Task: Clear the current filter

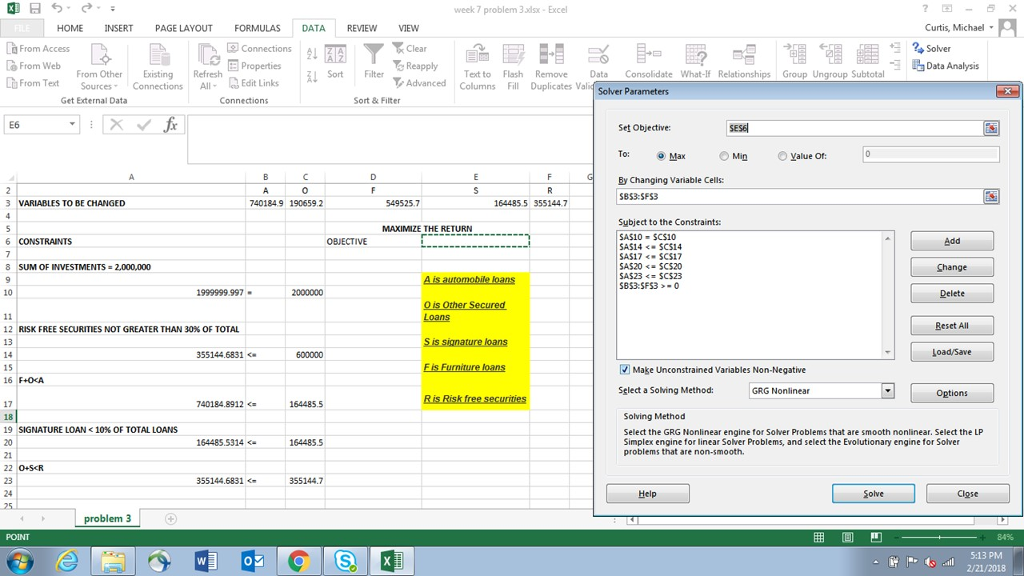Action: (x=409, y=48)
